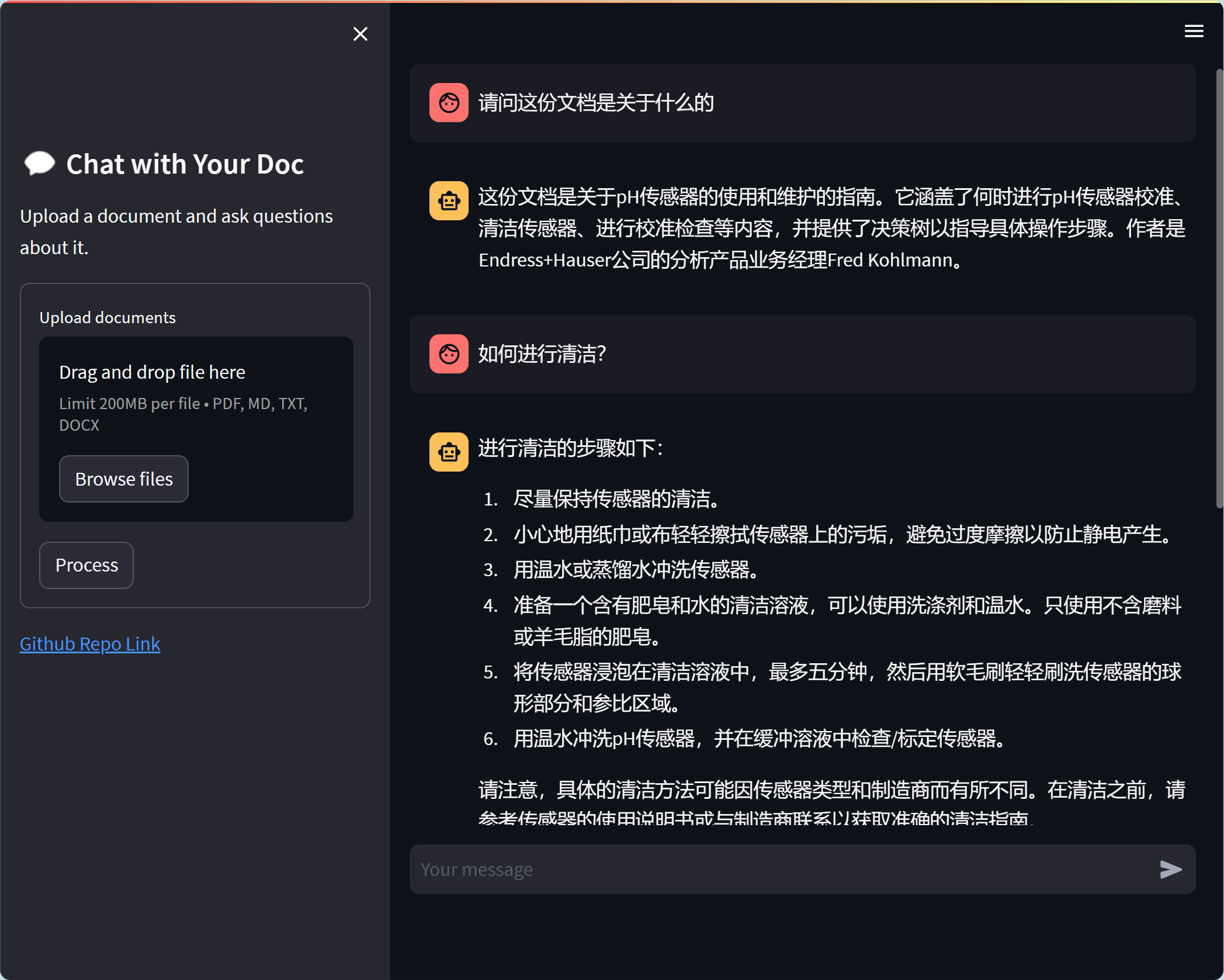Screen dimensions: 1224x980
Task: Click cleaning step 3 about 温水或蒸馏水
Action: pos(636,570)
